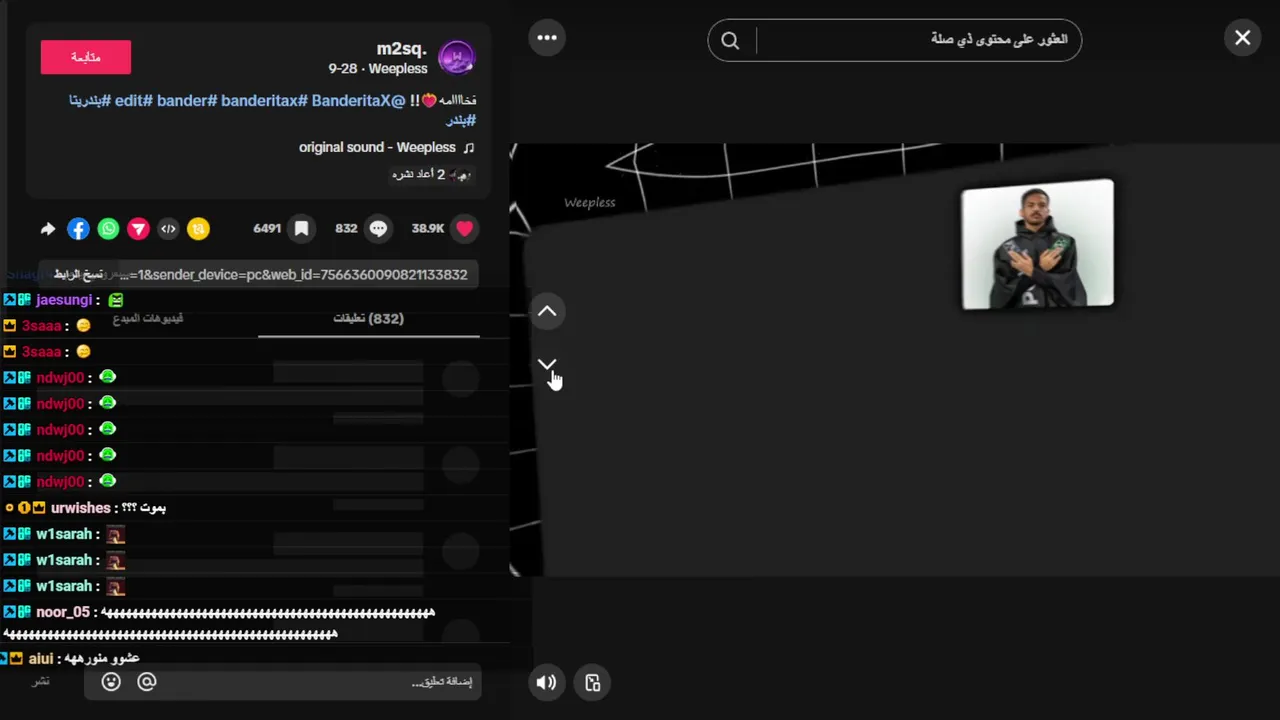The width and height of the screenshot is (1280, 720).
Task: Close the video viewer with X
Action: click(x=1242, y=38)
